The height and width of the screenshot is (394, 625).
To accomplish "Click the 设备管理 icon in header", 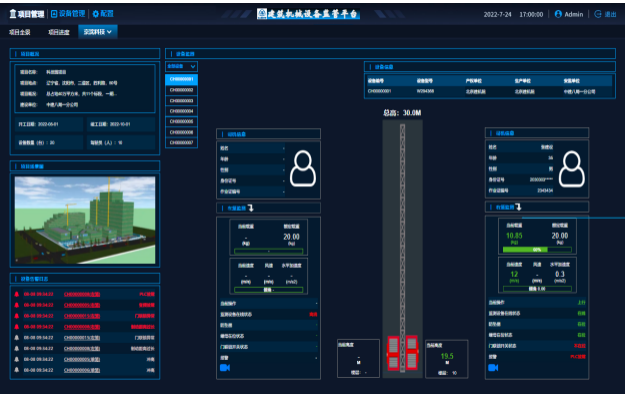I will pos(54,14).
